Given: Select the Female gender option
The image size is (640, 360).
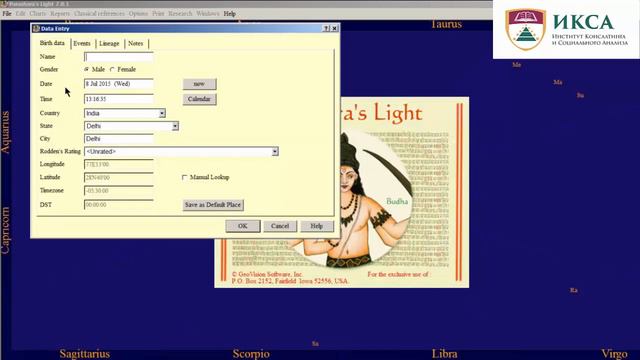Looking at the screenshot, I should [x=112, y=69].
